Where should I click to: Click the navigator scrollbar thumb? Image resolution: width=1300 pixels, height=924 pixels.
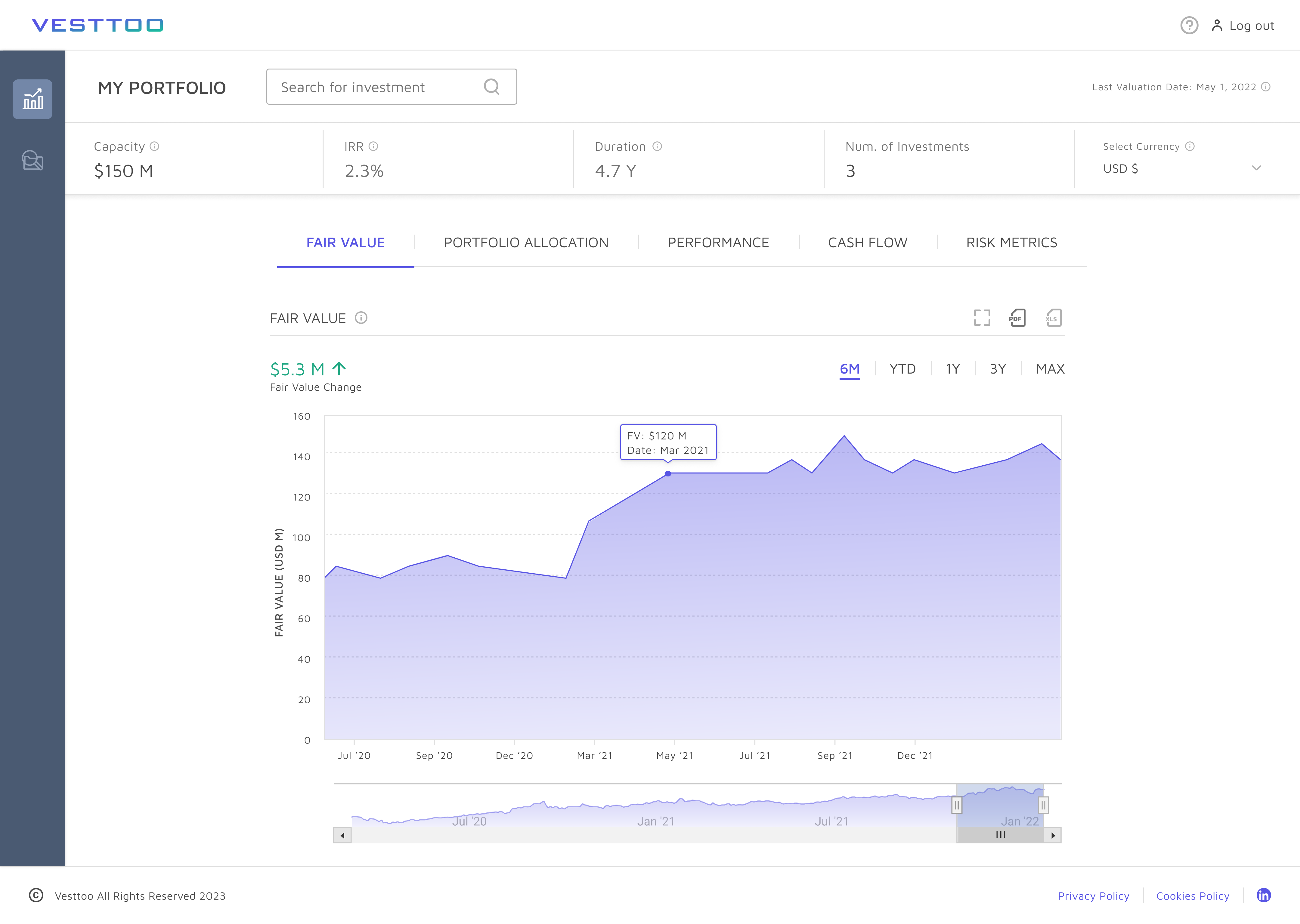[x=1000, y=835]
